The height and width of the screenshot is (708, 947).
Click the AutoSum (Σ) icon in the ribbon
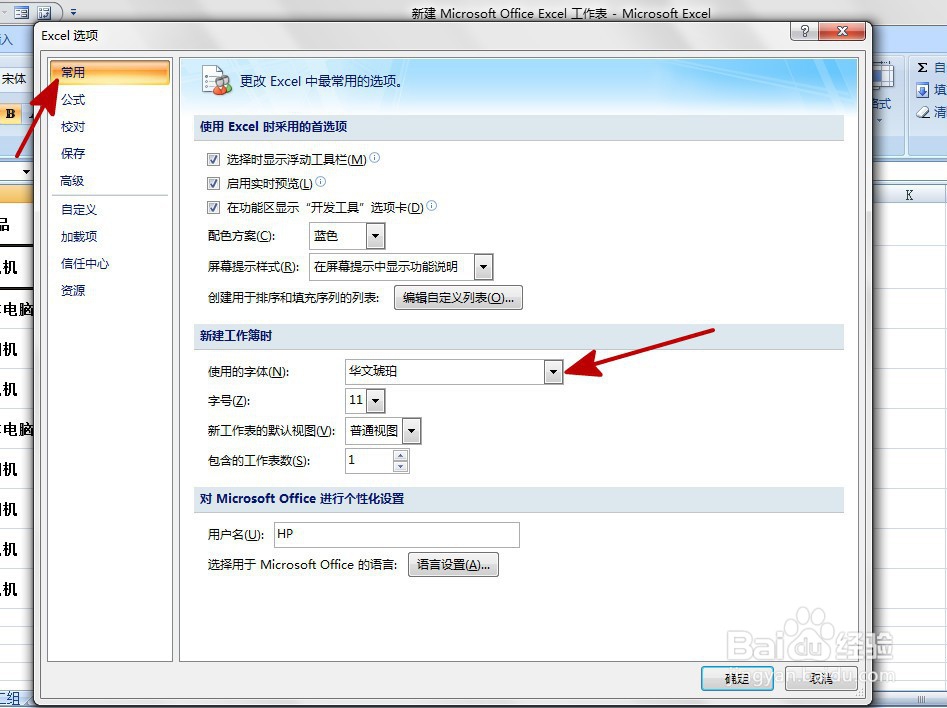(x=923, y=66)
